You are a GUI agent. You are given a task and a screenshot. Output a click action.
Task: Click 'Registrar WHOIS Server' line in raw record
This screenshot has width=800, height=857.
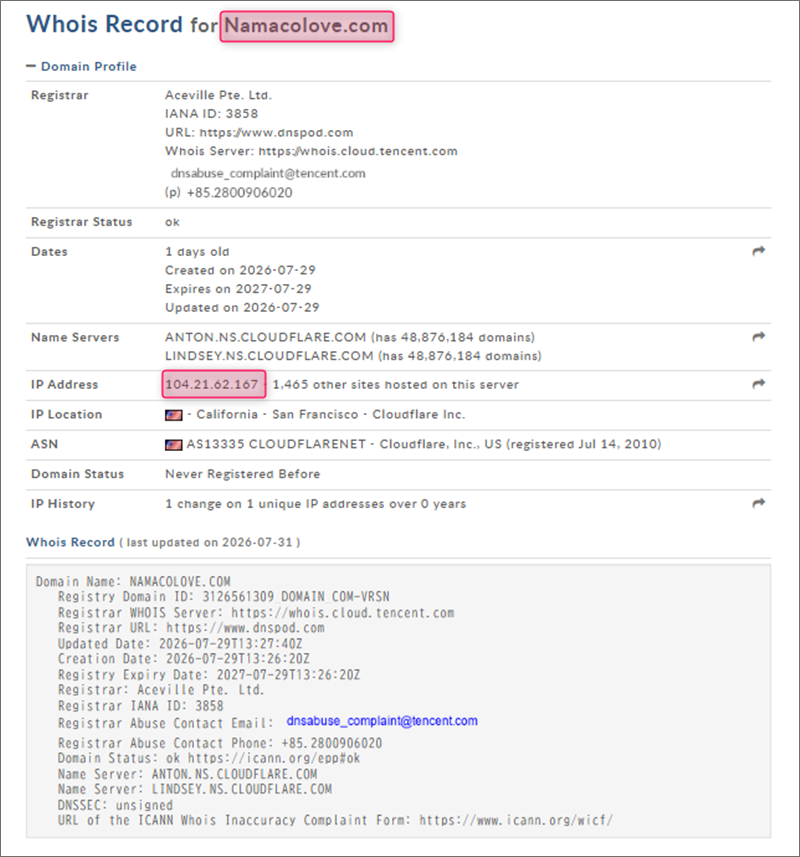coord(256,613)
